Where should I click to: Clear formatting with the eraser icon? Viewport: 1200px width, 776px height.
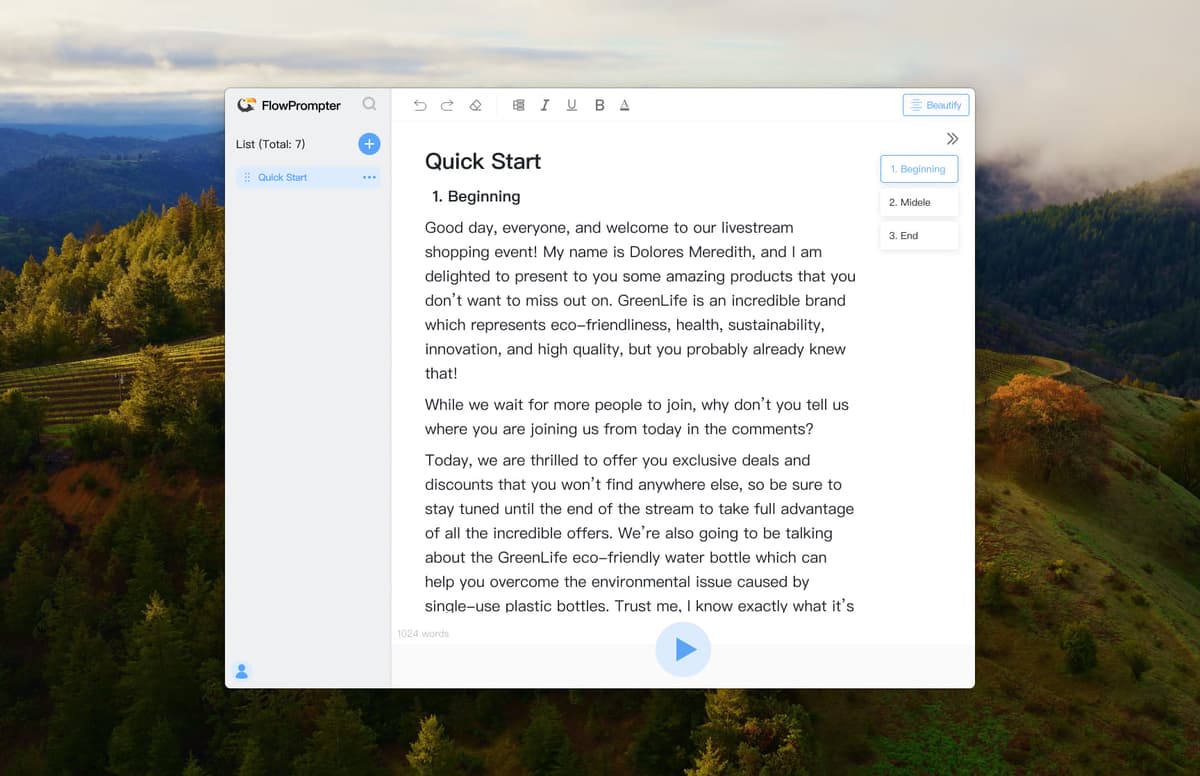coord(475,104)
